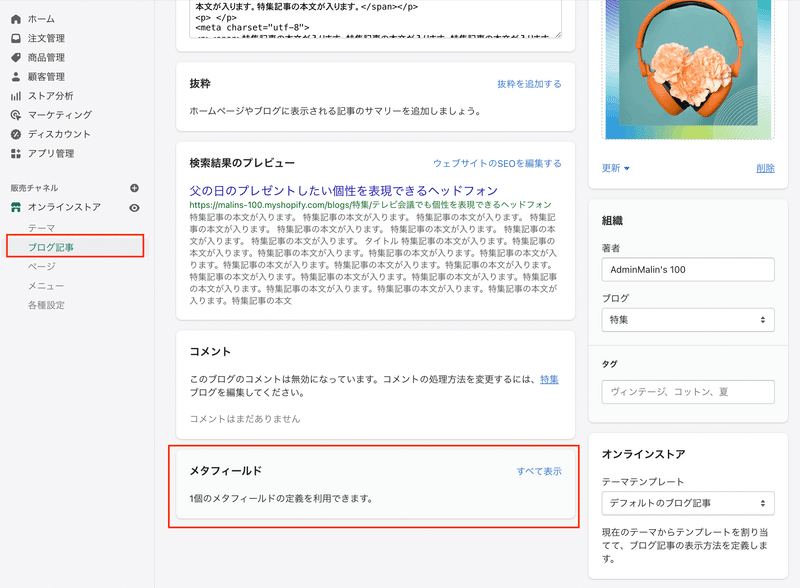Open テーマ submenu item

(x=41, y=228)
